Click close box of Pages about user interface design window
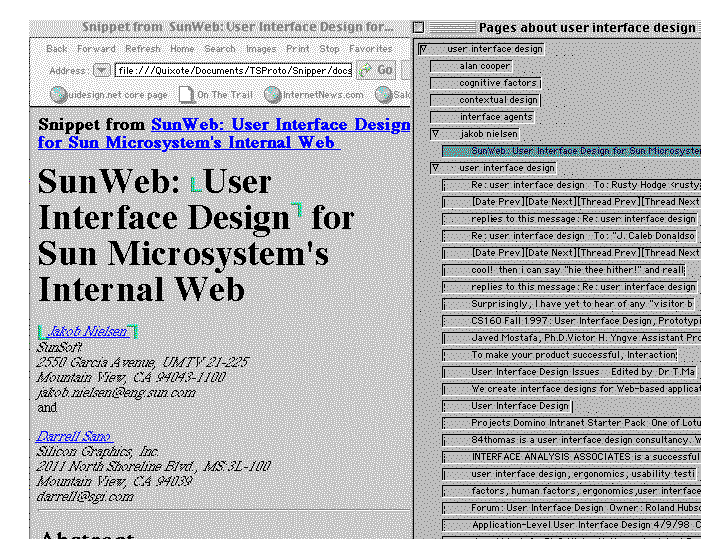The image size is (719, 539). 418,28
